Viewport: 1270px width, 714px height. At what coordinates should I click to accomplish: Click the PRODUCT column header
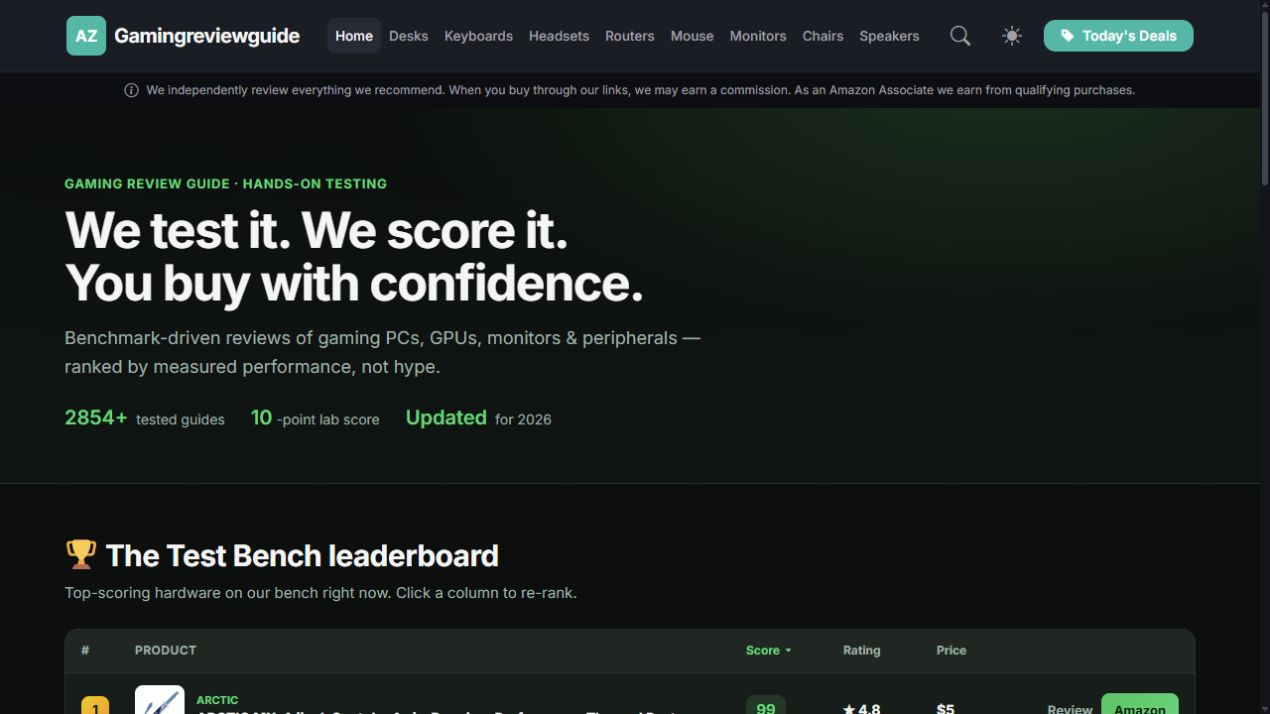click(165, 650)
